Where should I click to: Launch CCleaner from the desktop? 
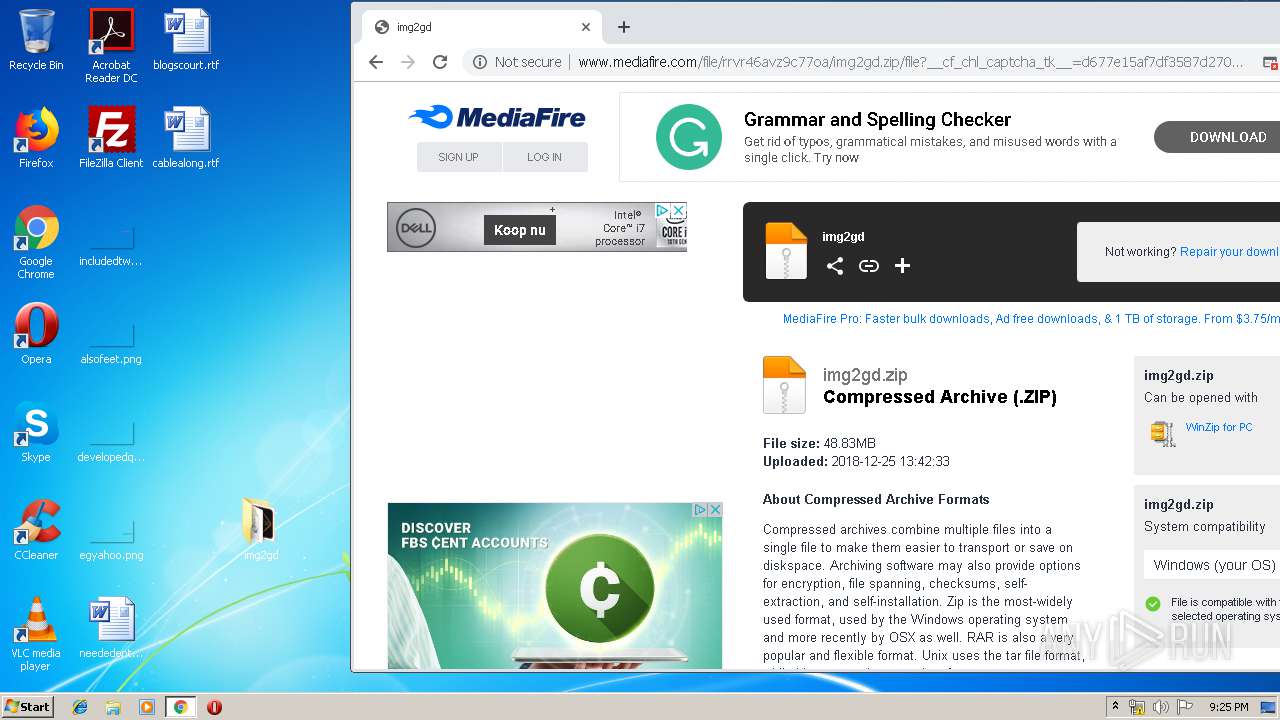coord(36,530)
